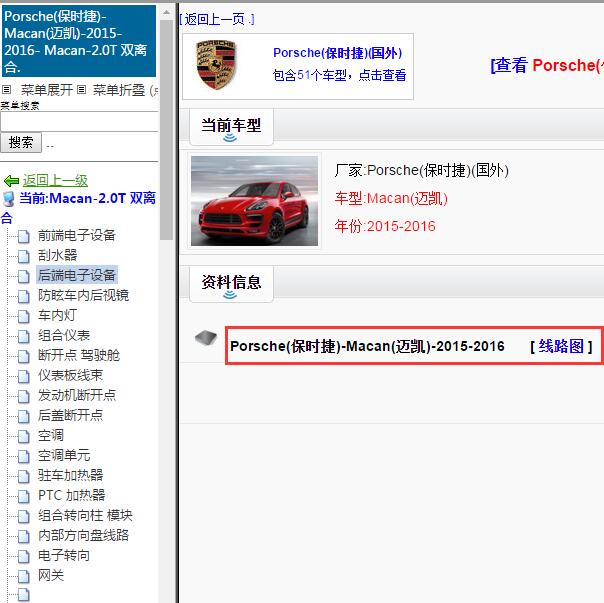Click the 返回上一页 link at the top
This screenshot has width=604, height=603.
[x=217, y=19]
